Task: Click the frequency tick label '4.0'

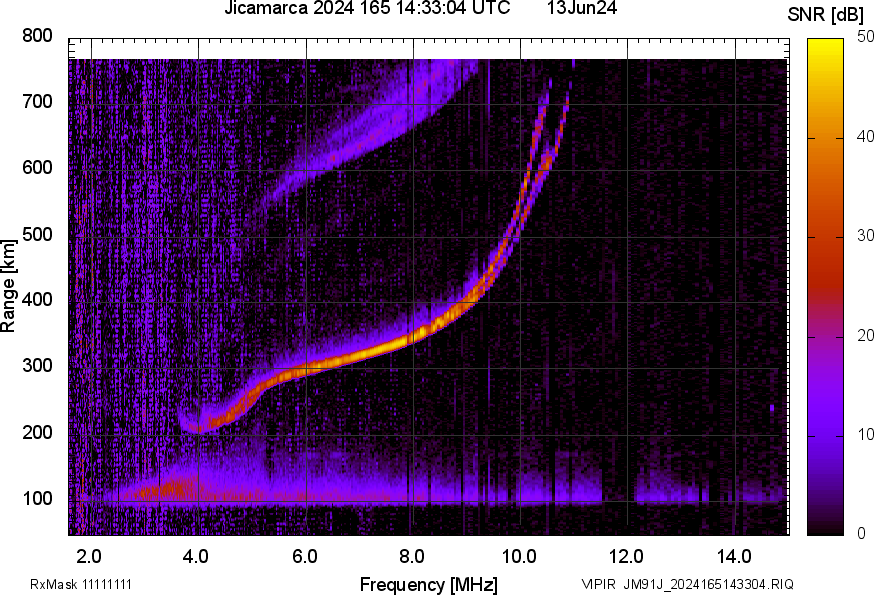Action: pyautogui.click(x=196, y=557)
